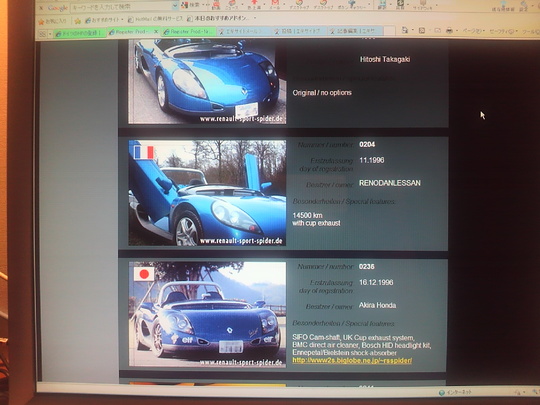540x405 pixels.
Task: Open the tab list dropdown arrow next to Quick Tabs
Action: pyautogui.click(x=50, y=34)
